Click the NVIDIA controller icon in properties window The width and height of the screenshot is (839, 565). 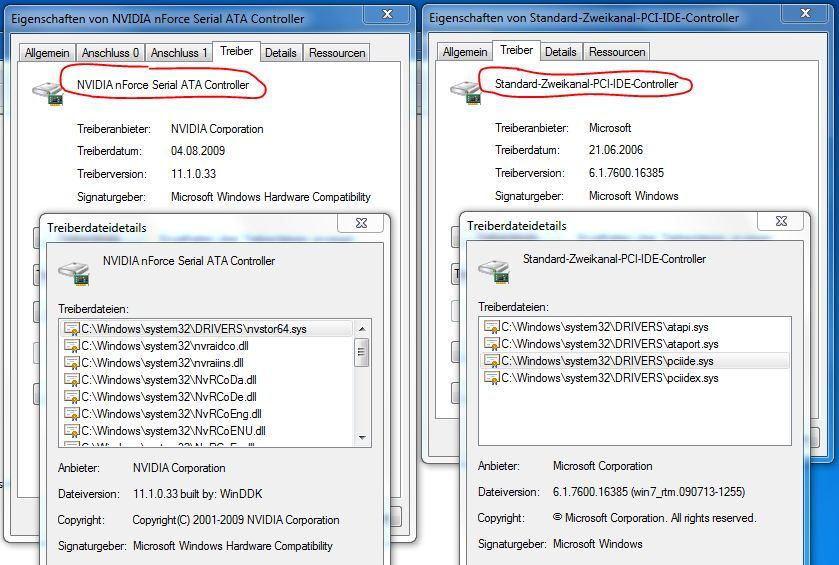click(48, 93)
